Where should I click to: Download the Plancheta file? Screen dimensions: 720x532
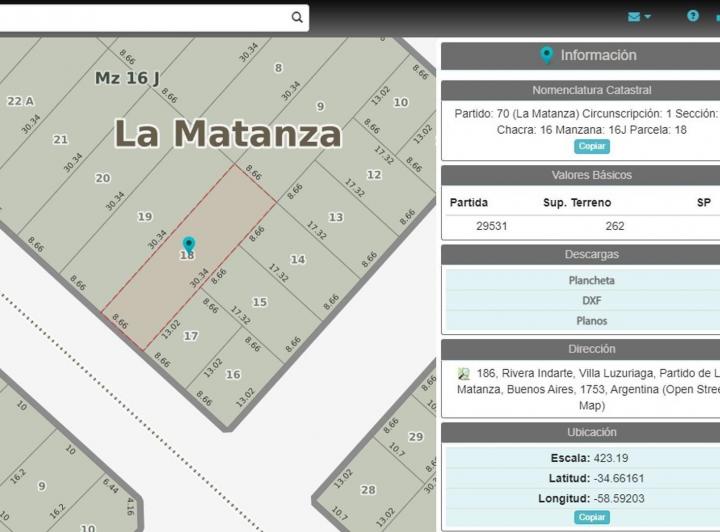[591, 280]
